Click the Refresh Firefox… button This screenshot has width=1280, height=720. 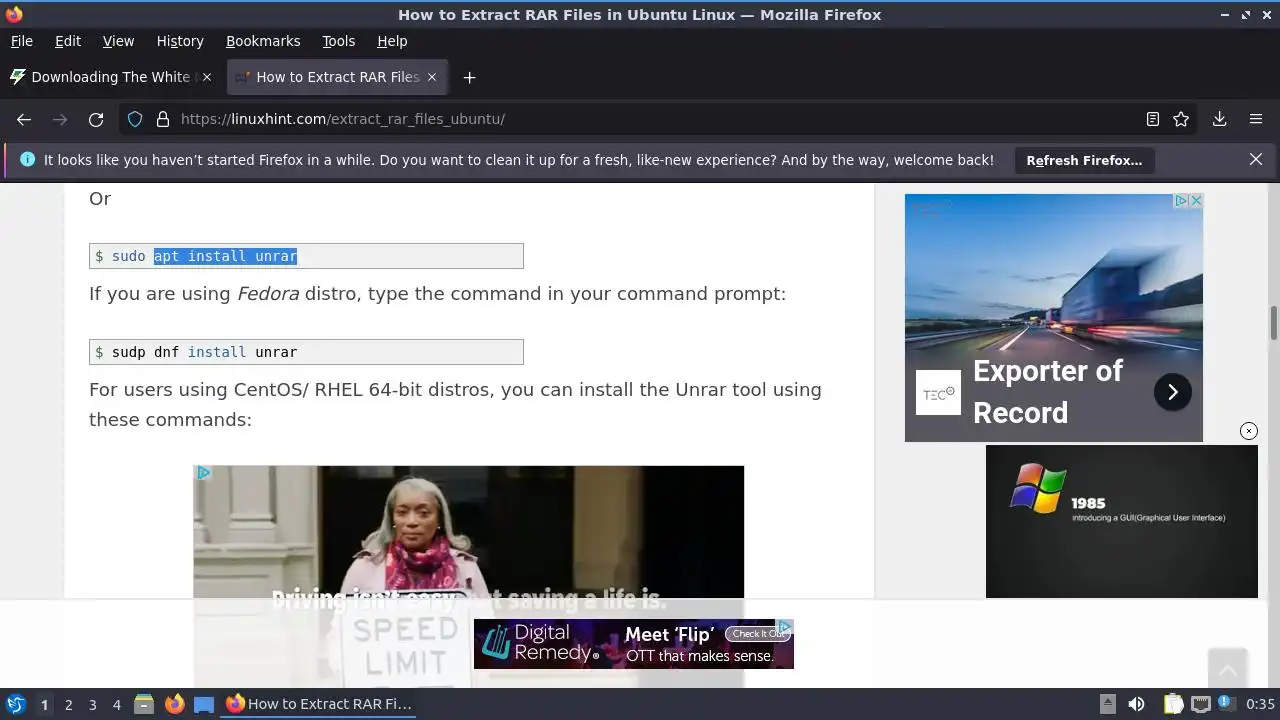[x=1084, y=160]
